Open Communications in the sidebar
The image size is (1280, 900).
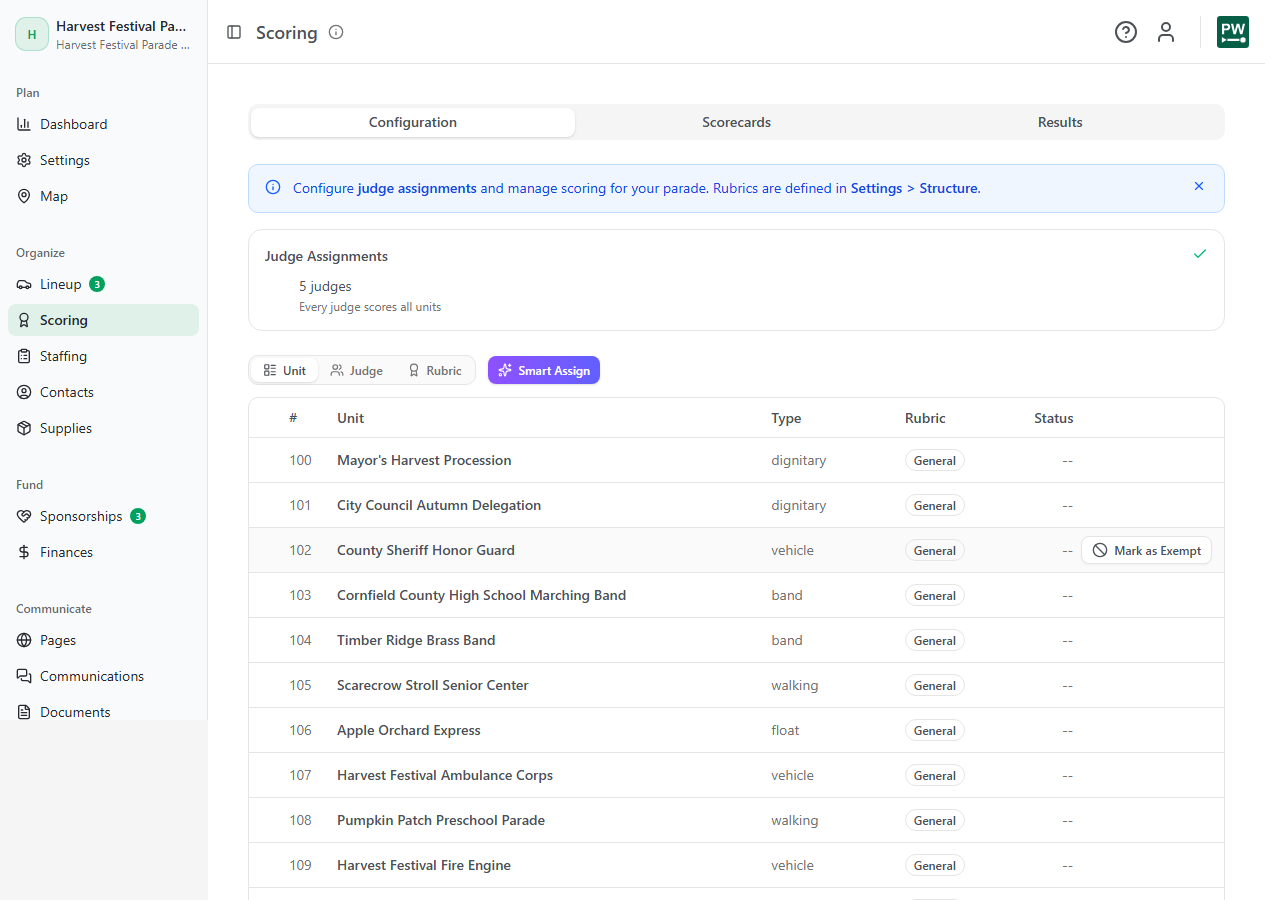click(104, 676)
